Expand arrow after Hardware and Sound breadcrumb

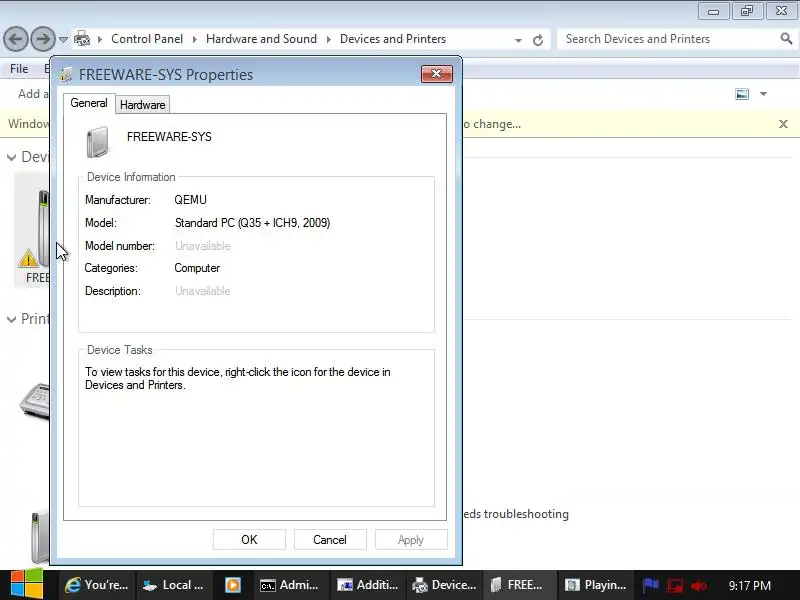click(329, 39)
